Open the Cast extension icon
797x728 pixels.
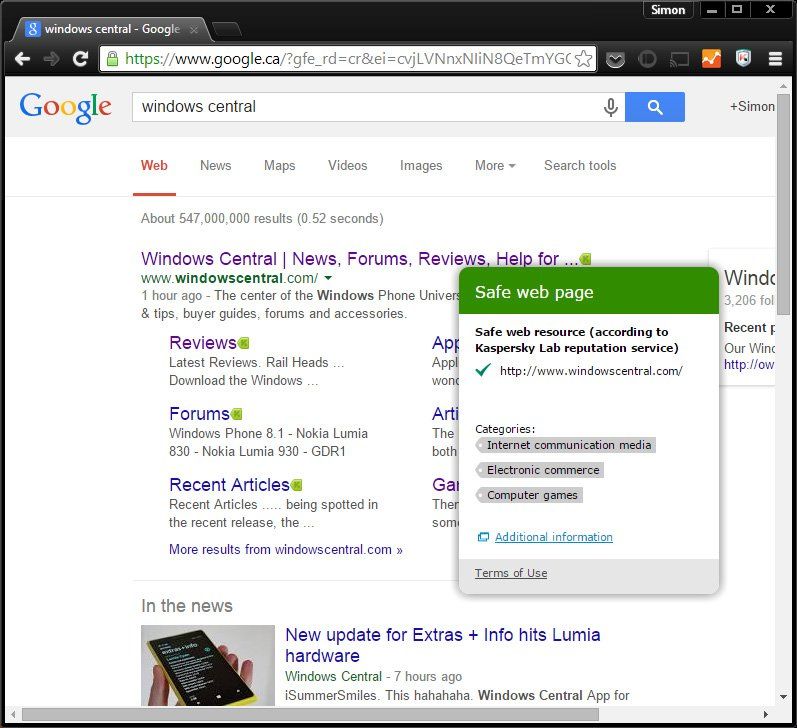click(680, 59)
